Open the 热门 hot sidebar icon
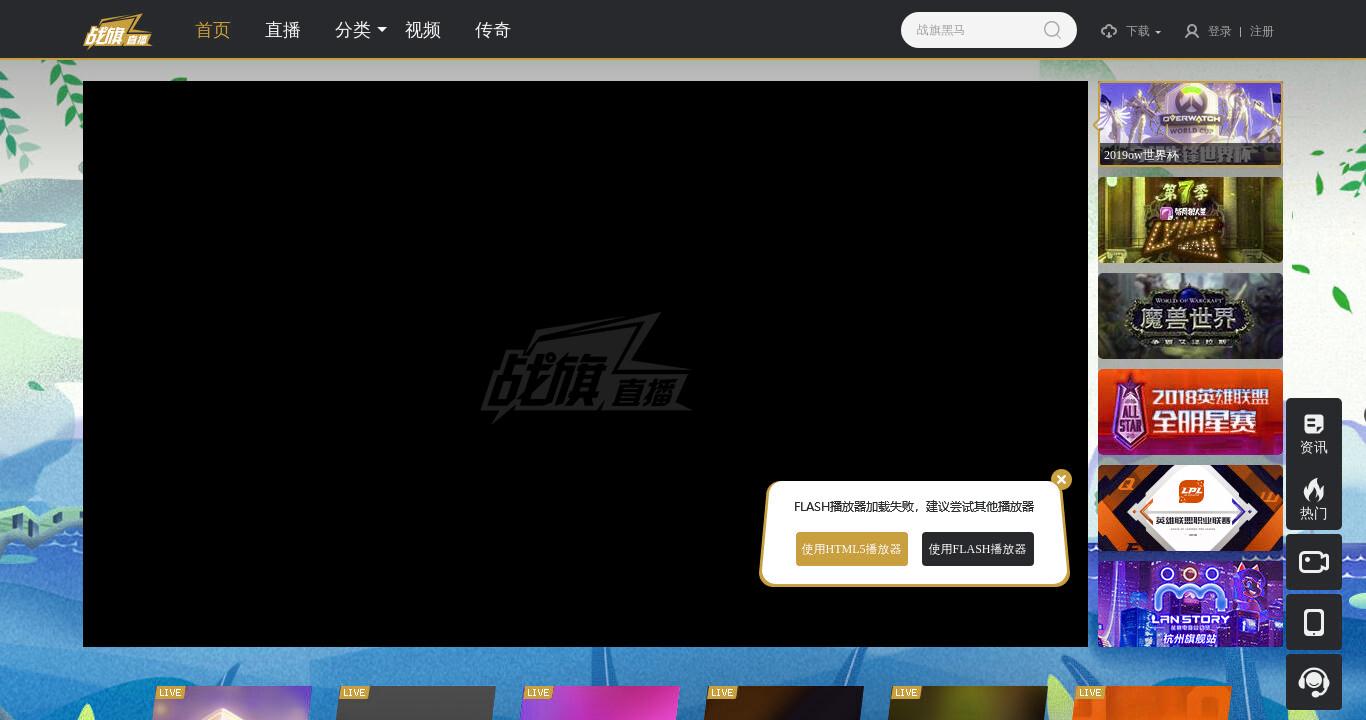Screen dimensions: 1366x720 tap(1314, 498)
